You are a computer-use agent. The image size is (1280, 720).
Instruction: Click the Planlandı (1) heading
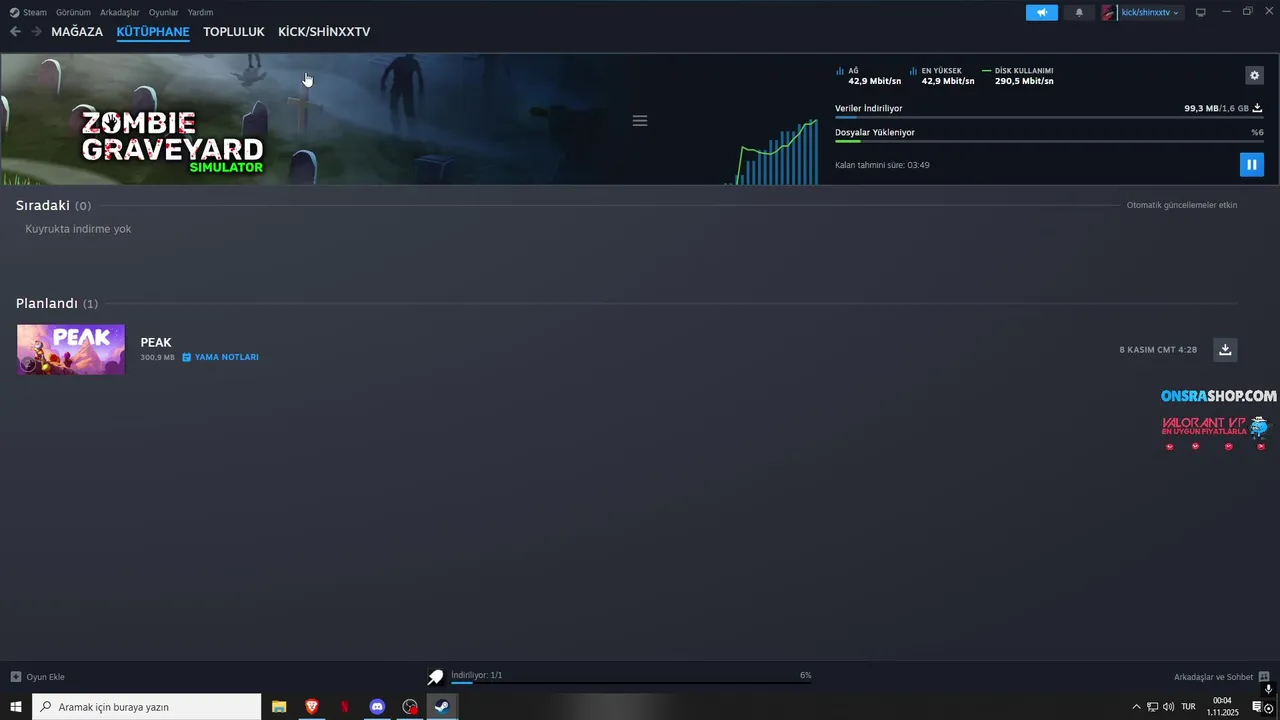coord(57,303)
